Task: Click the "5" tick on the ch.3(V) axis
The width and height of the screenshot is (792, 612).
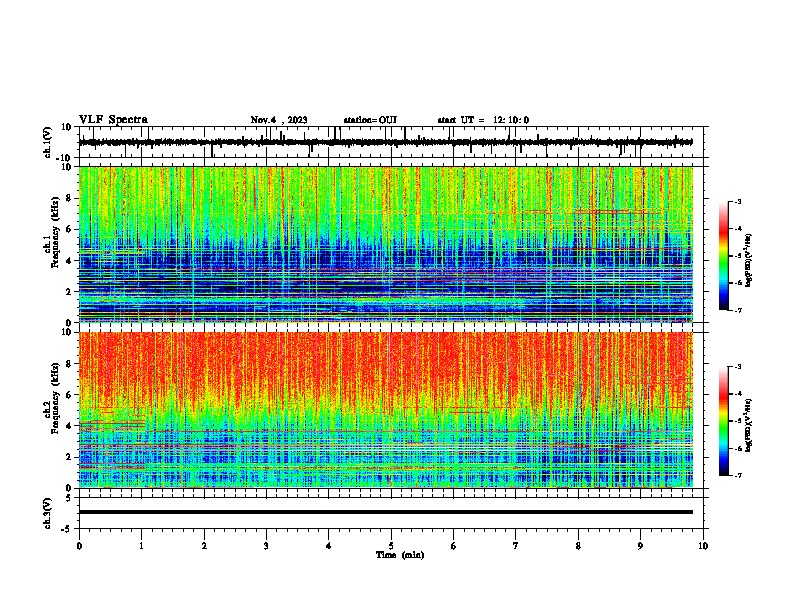Action: 70,497
